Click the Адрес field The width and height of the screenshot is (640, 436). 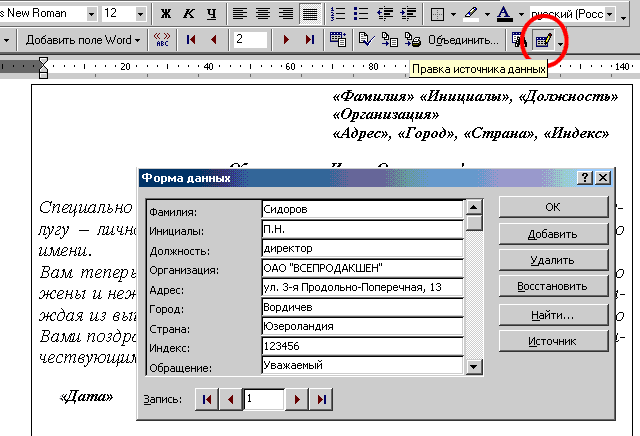tap(362, 287)
